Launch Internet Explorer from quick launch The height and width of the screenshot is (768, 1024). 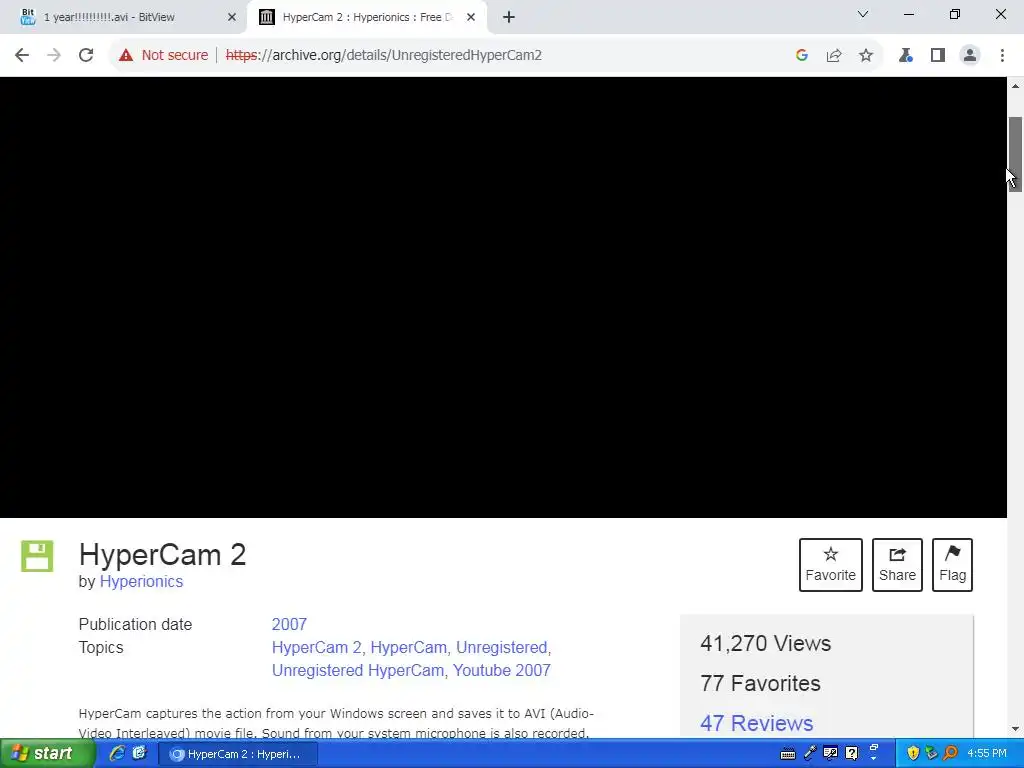point(117,754)
